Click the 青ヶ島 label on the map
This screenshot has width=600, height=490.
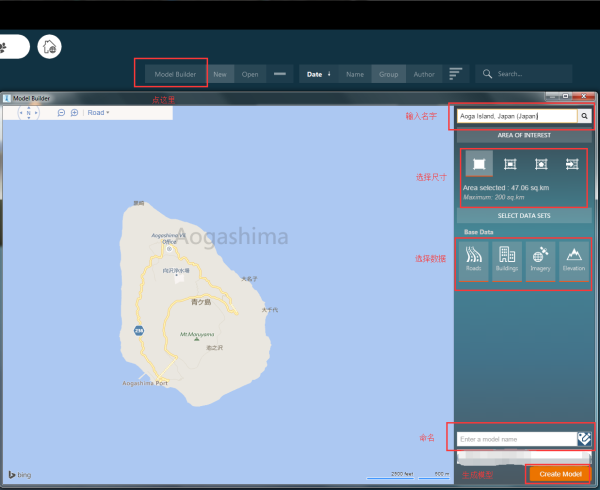tap(201, 302)
